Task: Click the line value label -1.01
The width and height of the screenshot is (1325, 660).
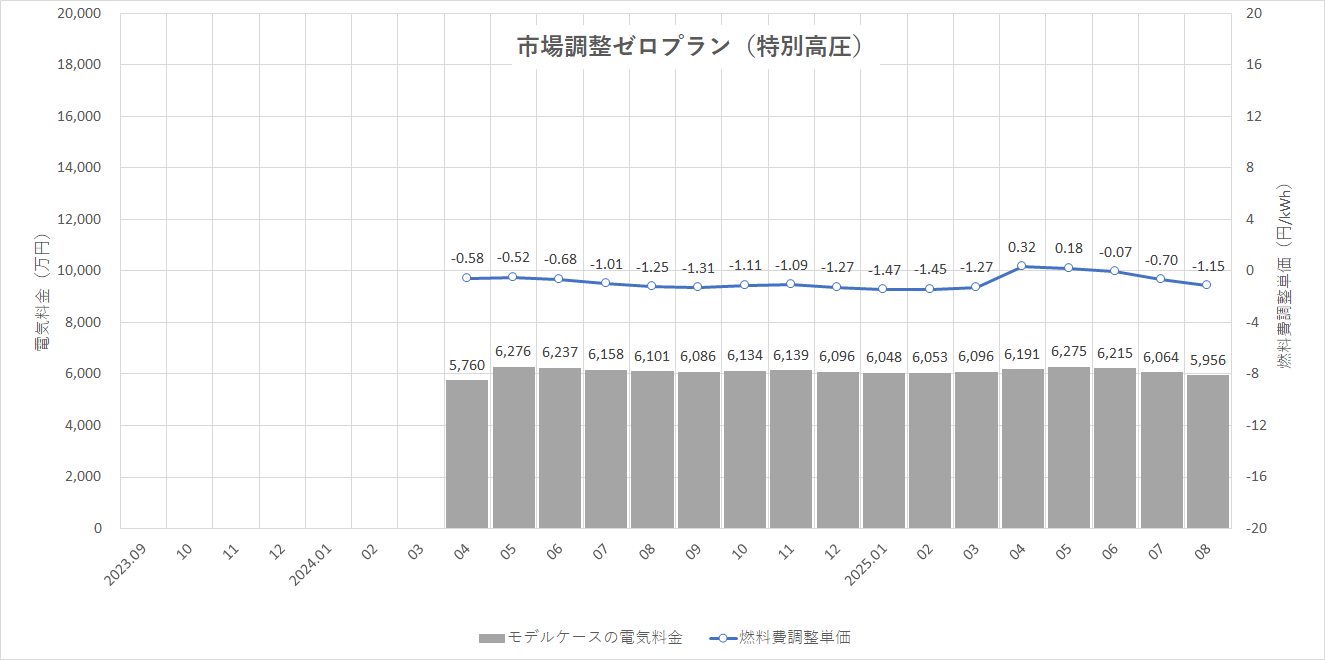Action: tap(605, 264)
